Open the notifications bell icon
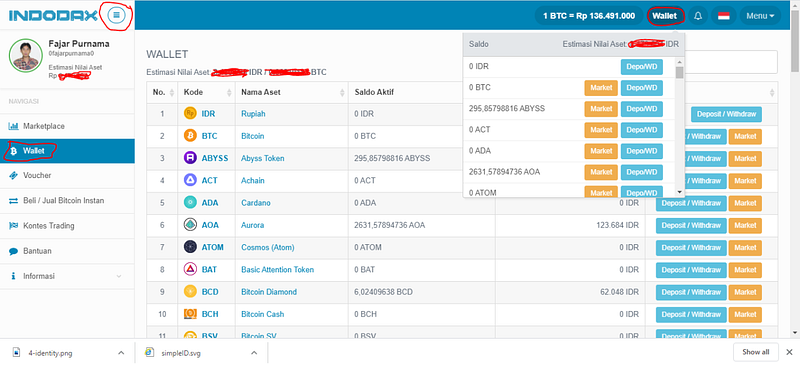 point(698,16)
